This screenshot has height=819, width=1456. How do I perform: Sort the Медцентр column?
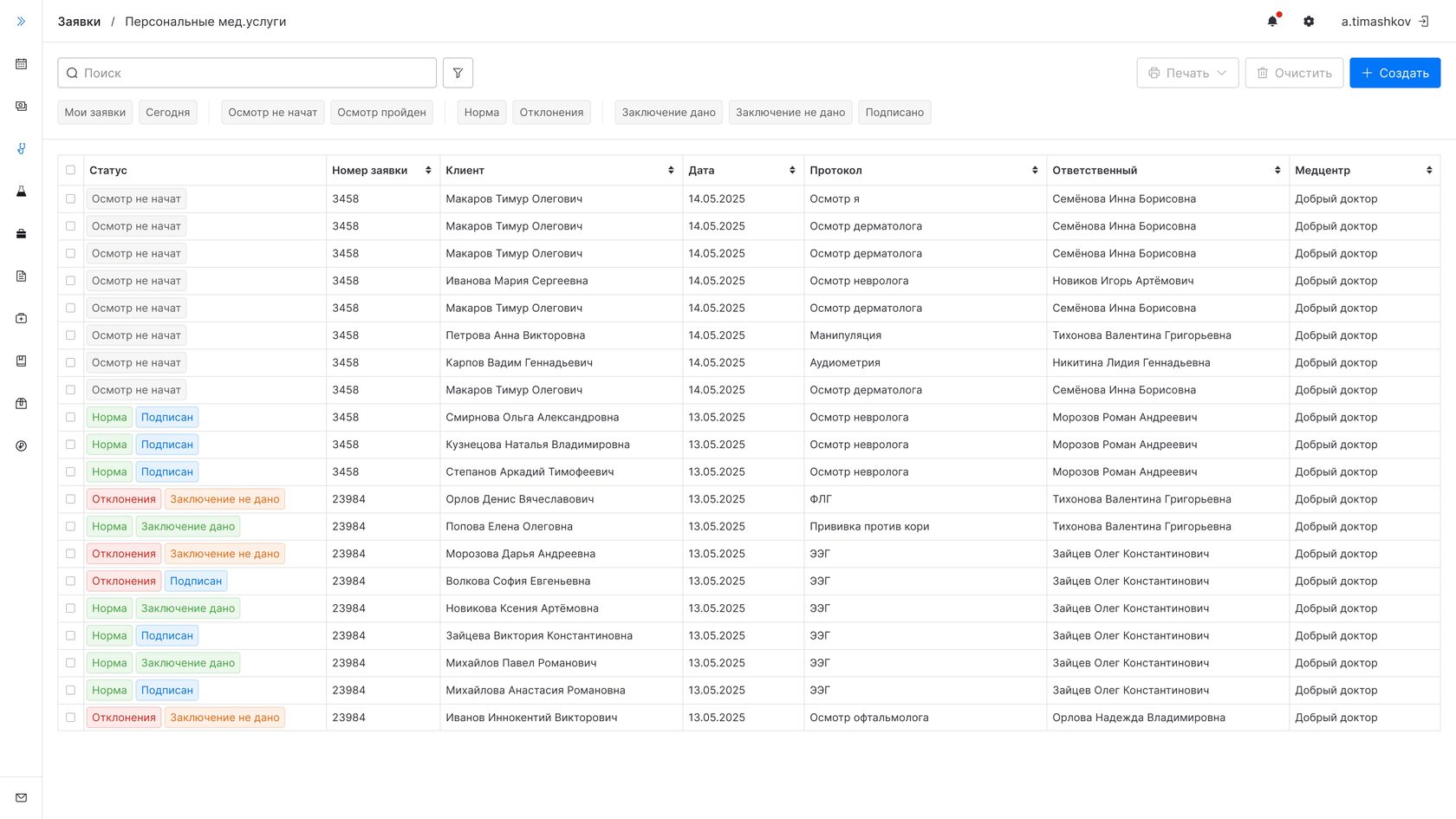coord(1429,171)
